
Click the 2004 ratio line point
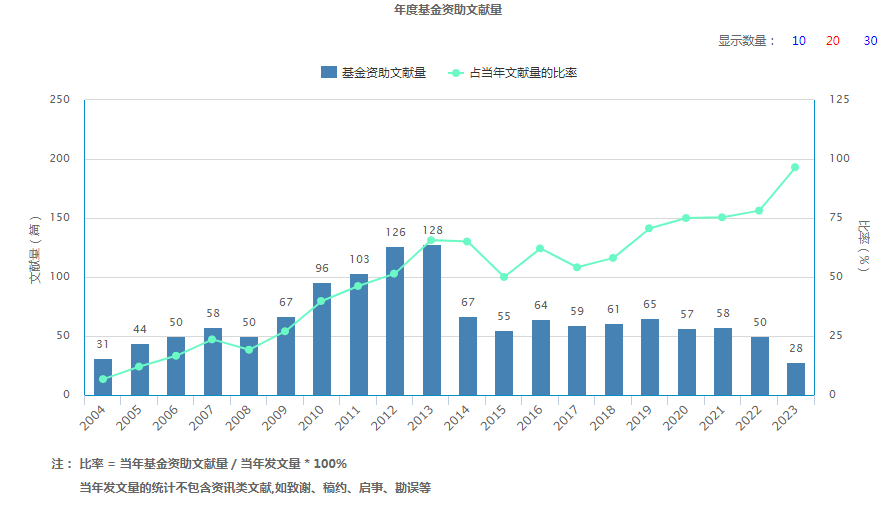pos(103,379)
